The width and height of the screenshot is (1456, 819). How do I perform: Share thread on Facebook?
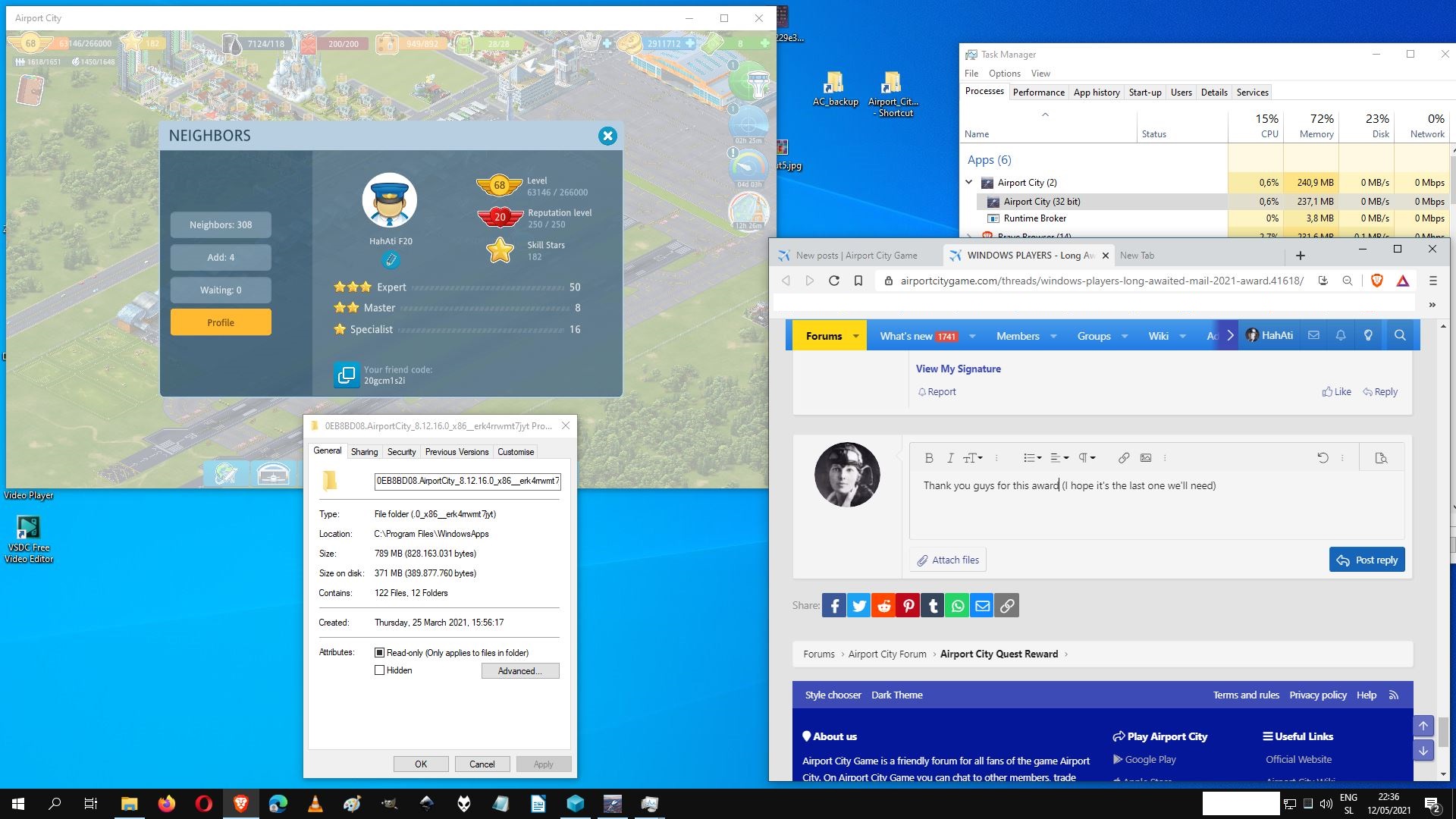pyautogui.click(x=834, y=605)
